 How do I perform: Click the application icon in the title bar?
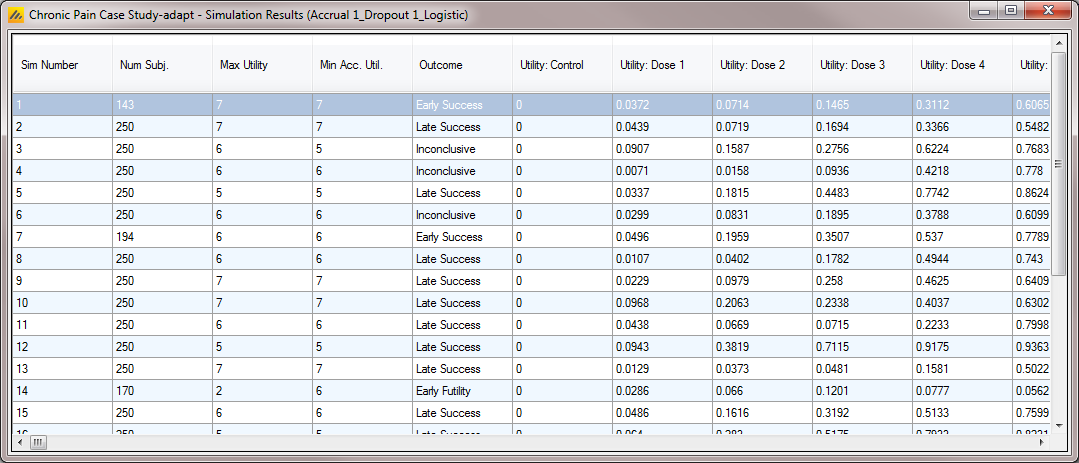coord(14,15)
